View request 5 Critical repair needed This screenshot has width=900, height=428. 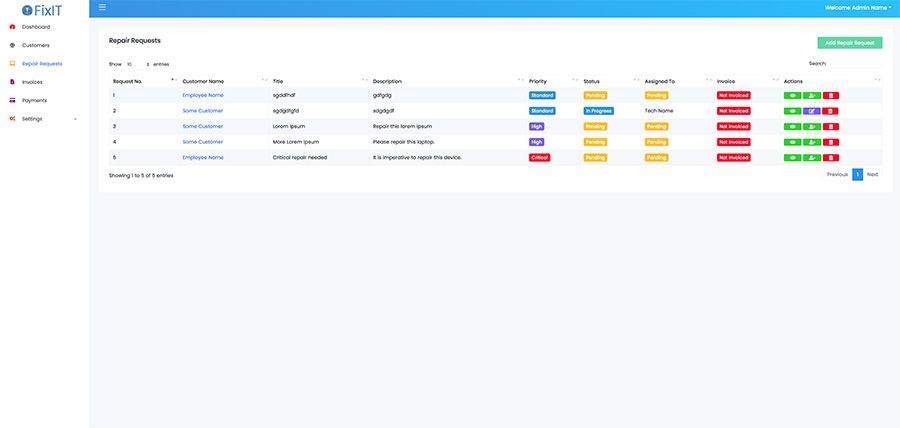[x=792, y=157]
